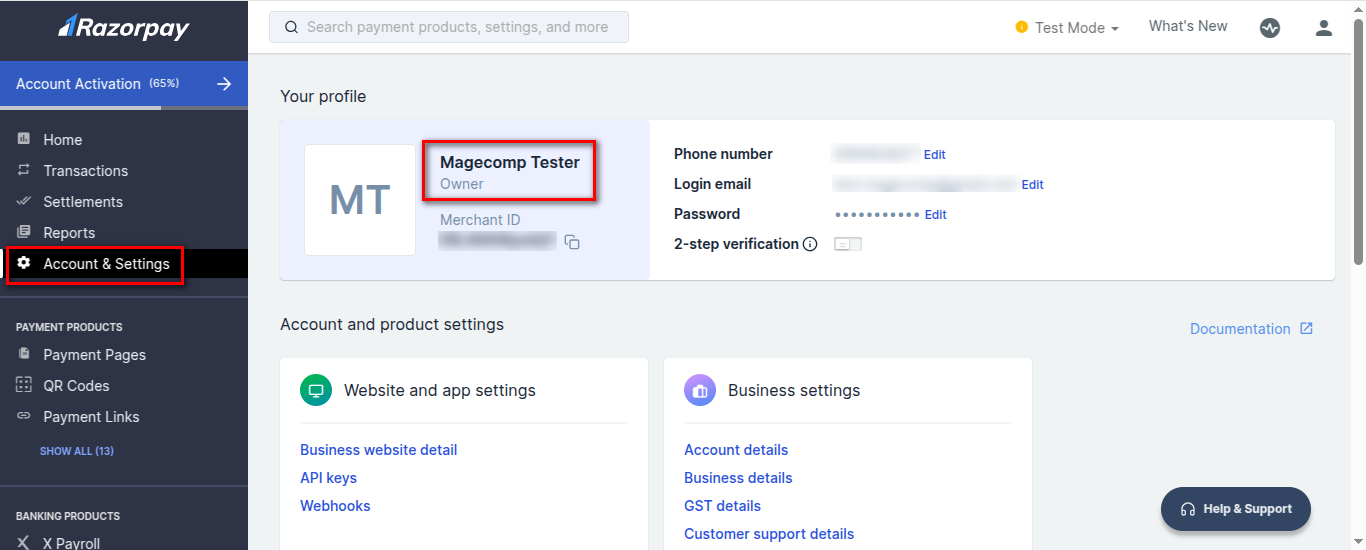Click the search payment products field
The height and width of the screenshot is (550, 1366).
449,27
